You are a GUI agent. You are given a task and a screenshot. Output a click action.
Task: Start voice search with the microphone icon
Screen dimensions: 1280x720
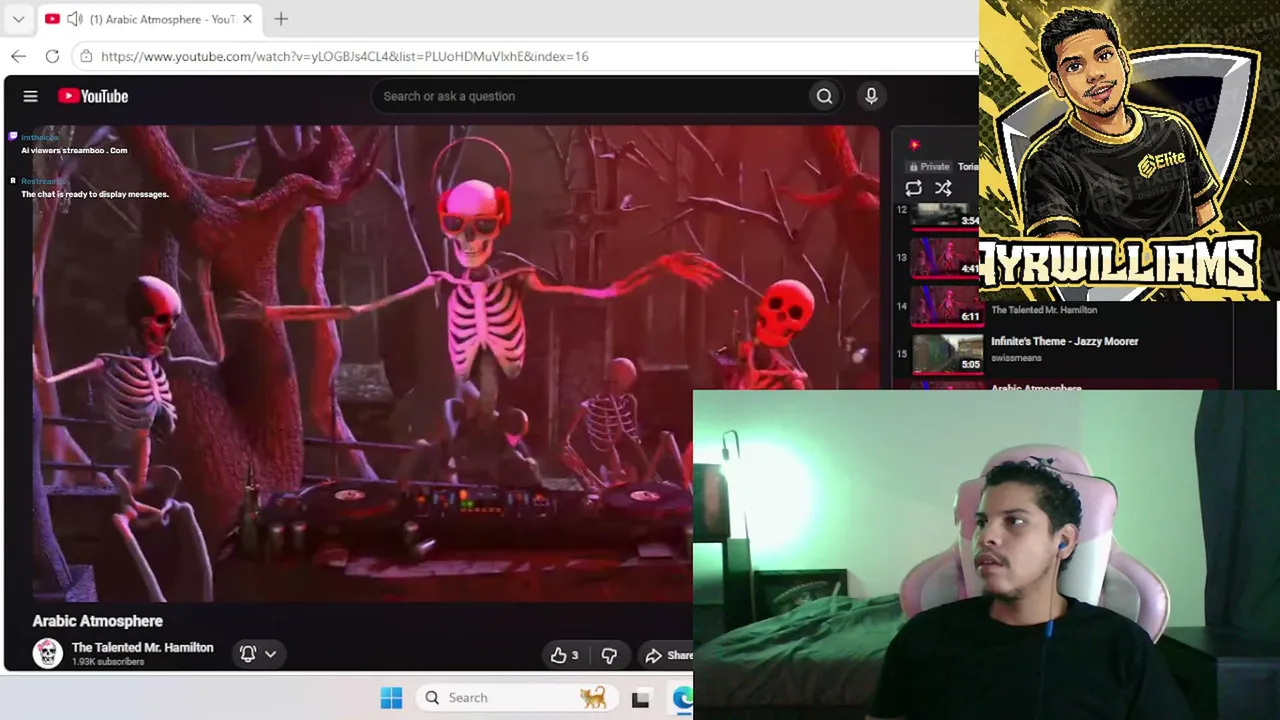(x=871, y=96)
